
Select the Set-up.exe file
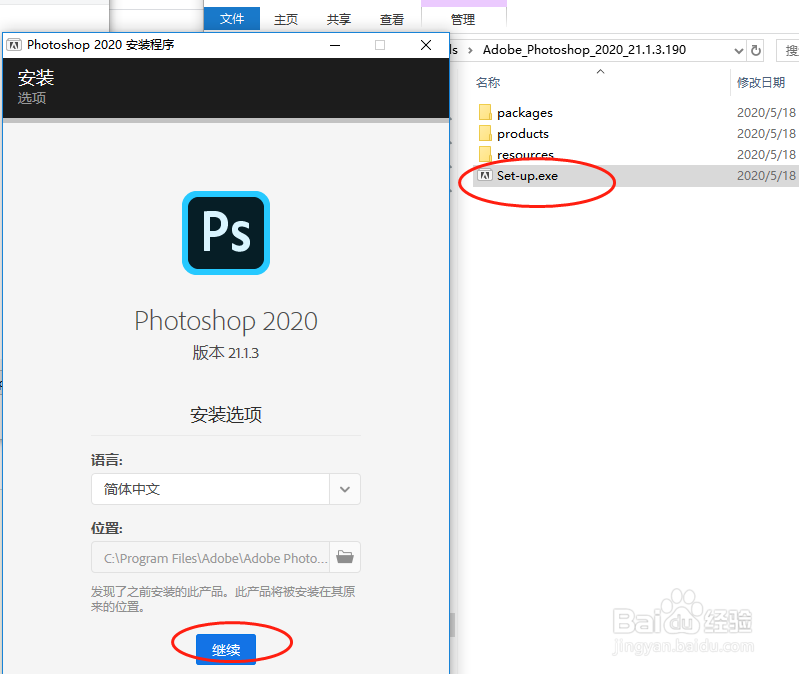(527, 176)
